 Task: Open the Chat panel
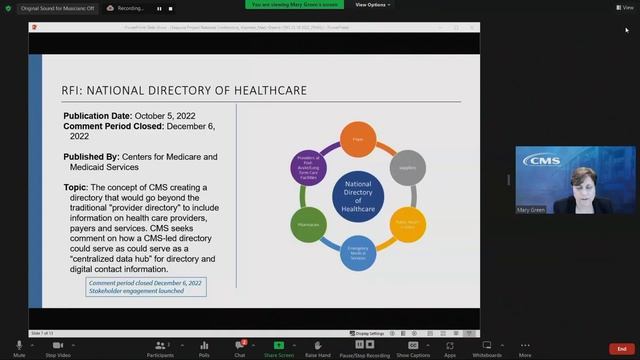[240, 349]
